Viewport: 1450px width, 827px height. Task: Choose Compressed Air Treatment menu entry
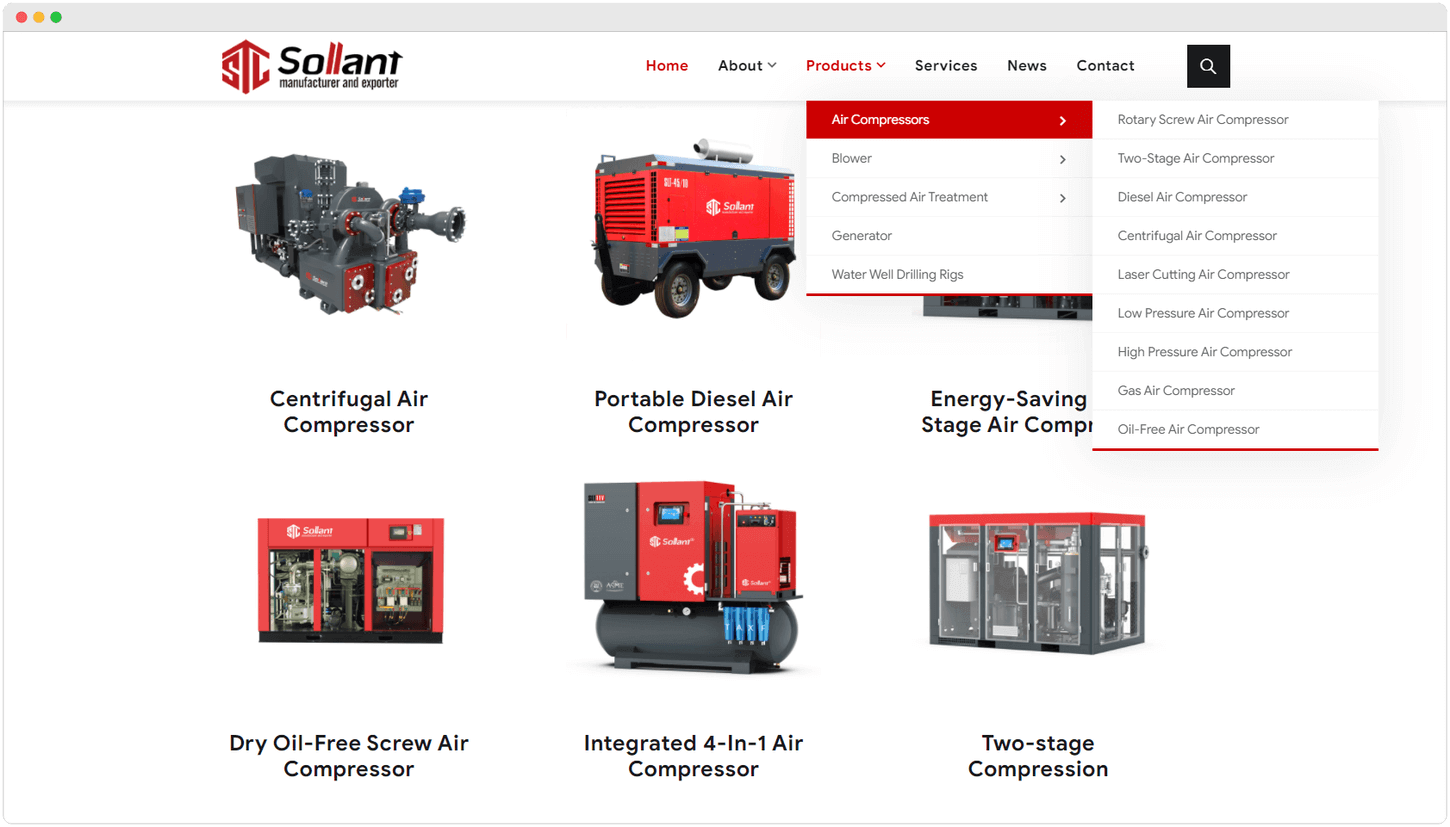(x=949, y=198)
